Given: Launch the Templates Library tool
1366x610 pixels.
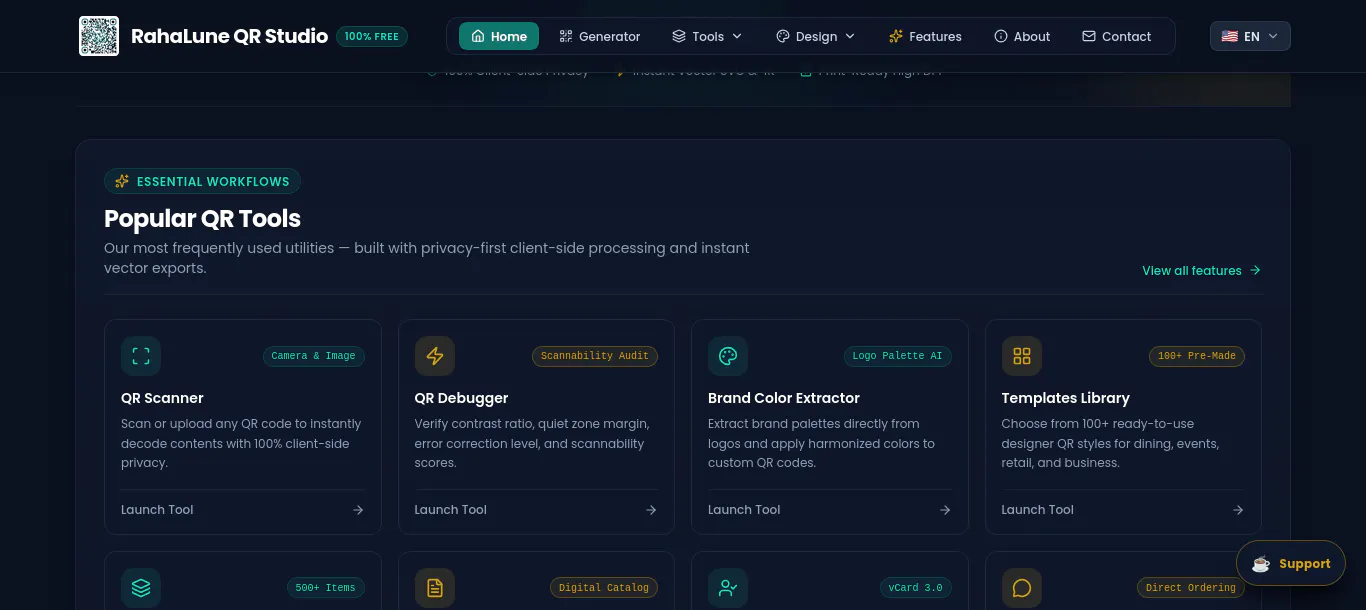Looking at the screenshot, I should coord(1123,510).
